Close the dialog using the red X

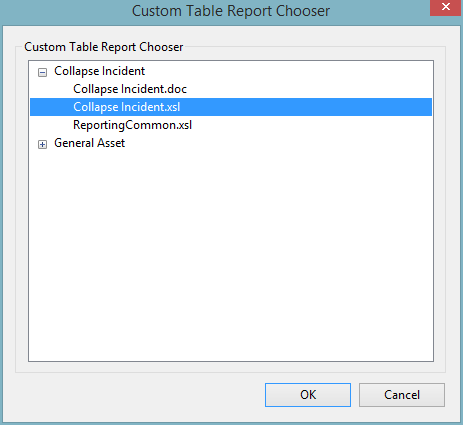point(446,7)
